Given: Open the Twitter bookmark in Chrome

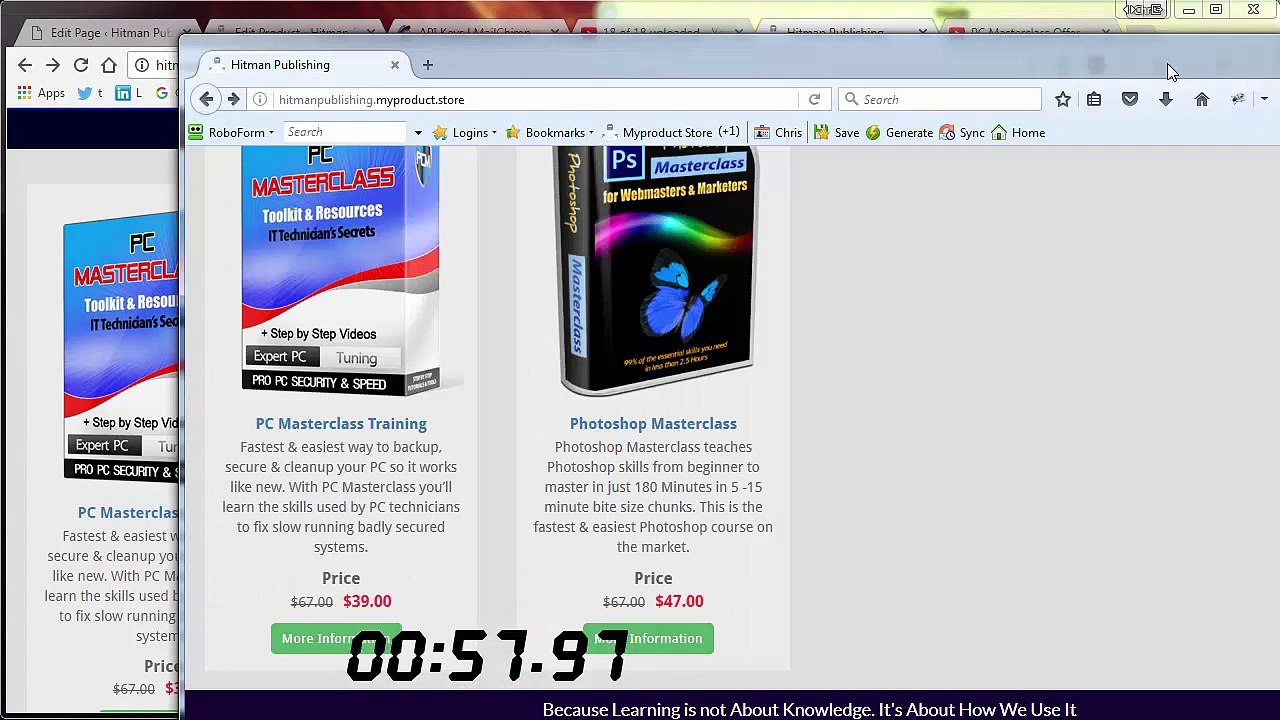Looking at the screenshot, I should (89, 93).
